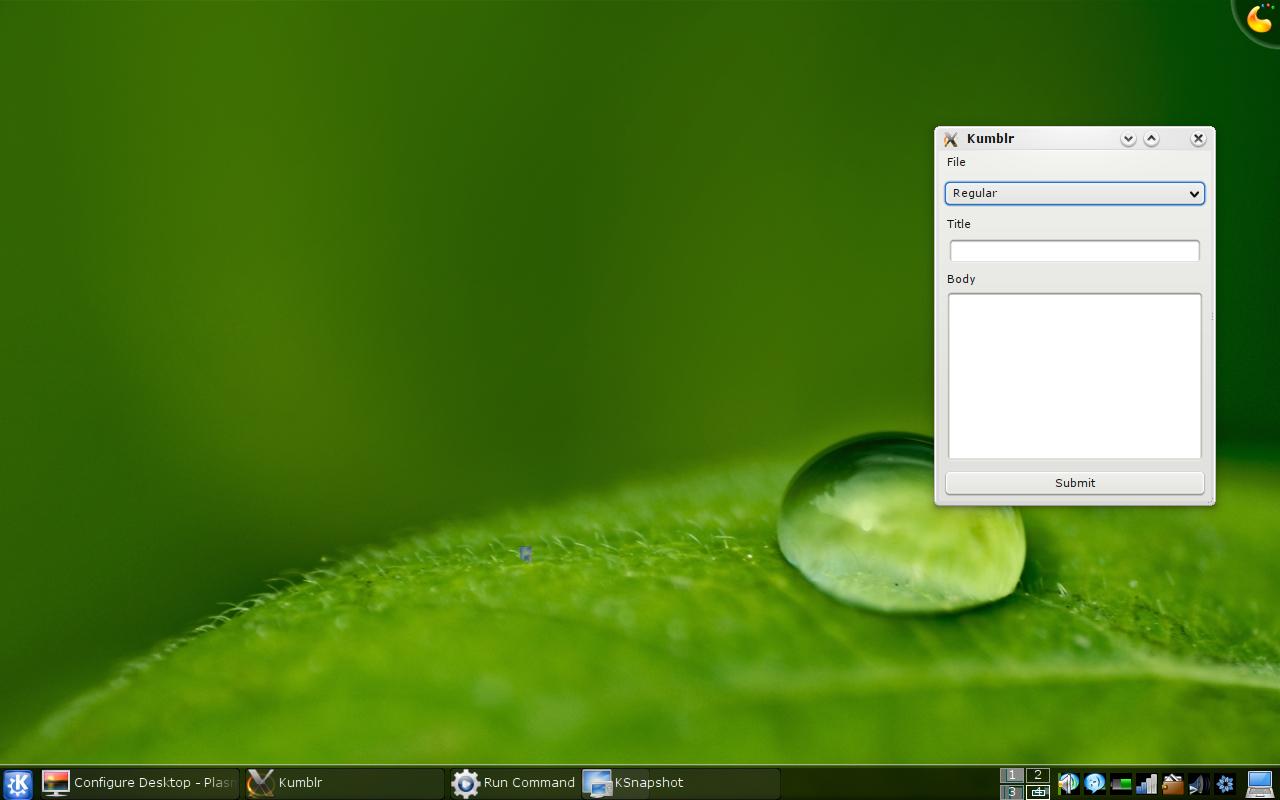Switch to virtual desktop 2 in pager
The image size is (1280, 800).
pos(1038,775)
